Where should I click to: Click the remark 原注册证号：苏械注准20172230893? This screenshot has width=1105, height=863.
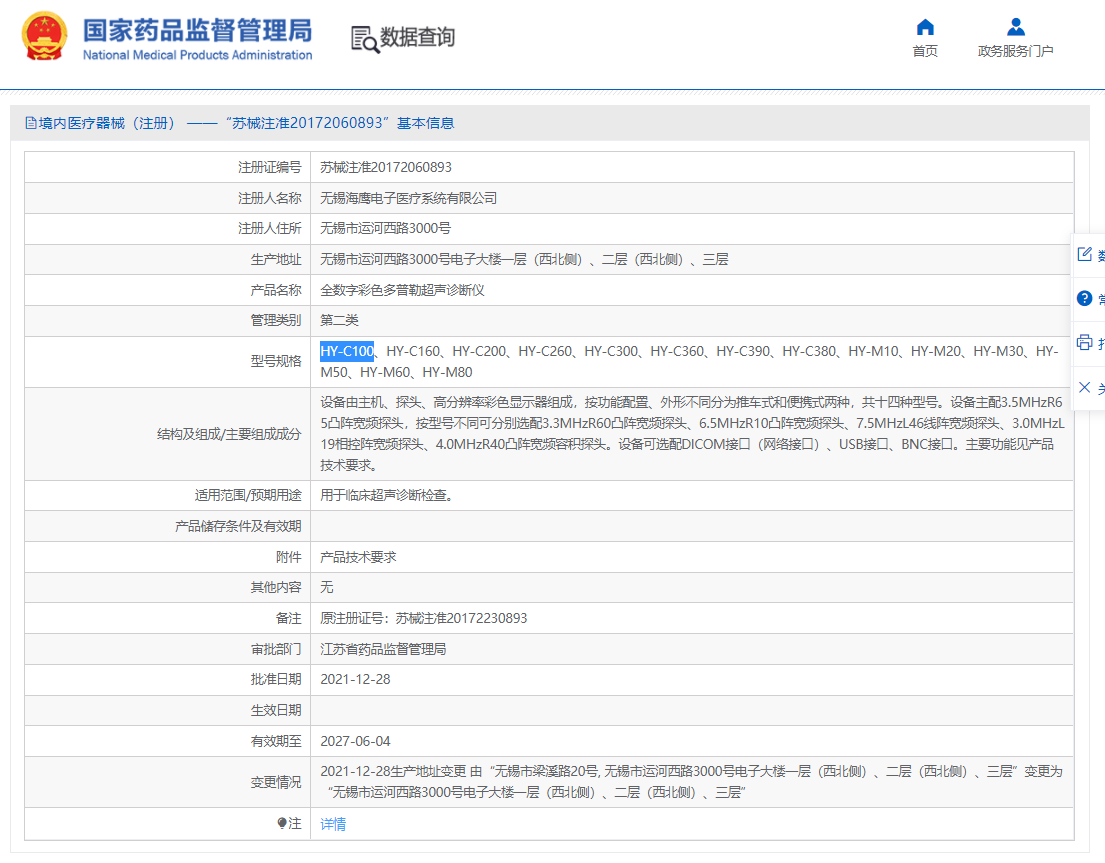tap(424, 618)
